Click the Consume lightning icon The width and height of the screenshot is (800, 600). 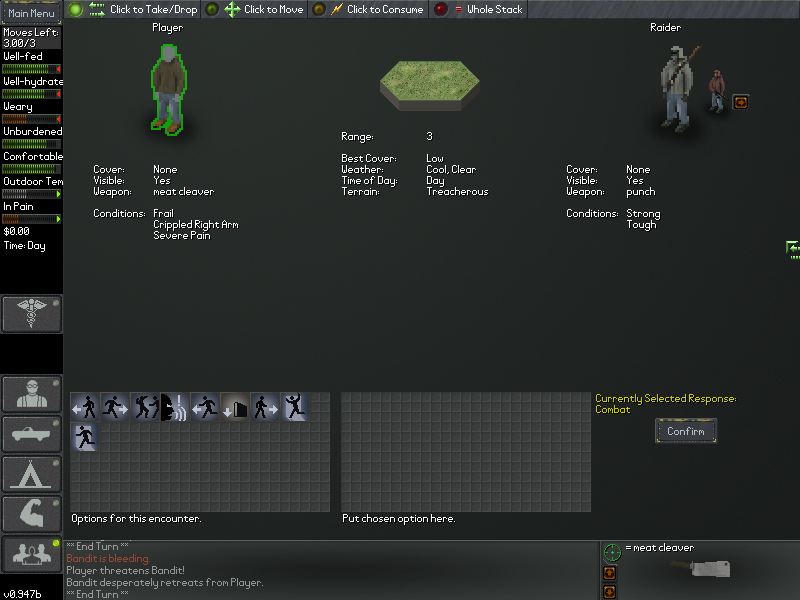coord(337,9)
